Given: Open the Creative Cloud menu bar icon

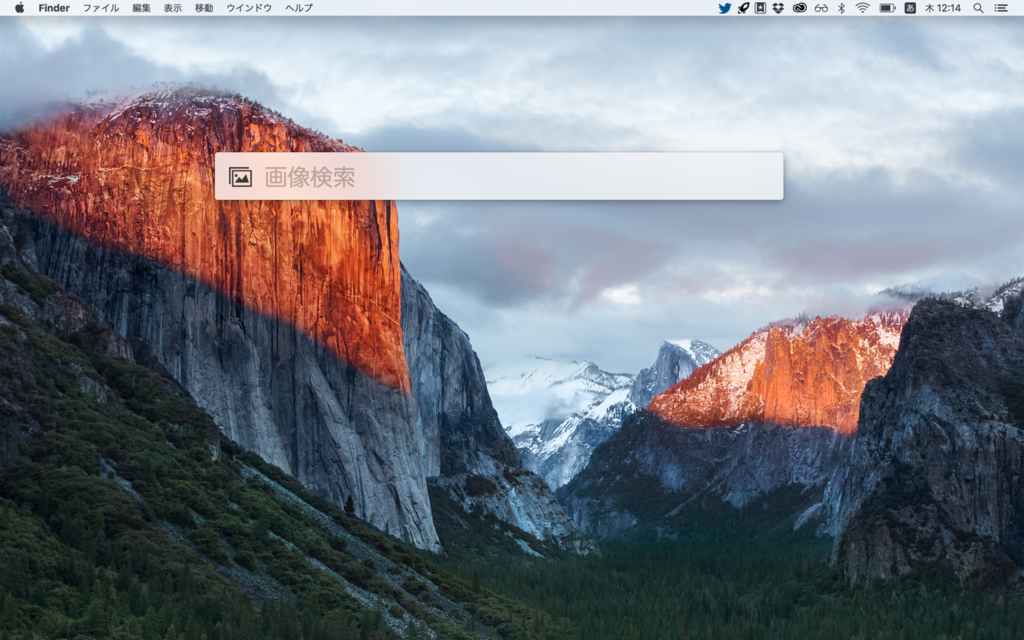Looking at the screenshot, I should (x=800, y=8).
